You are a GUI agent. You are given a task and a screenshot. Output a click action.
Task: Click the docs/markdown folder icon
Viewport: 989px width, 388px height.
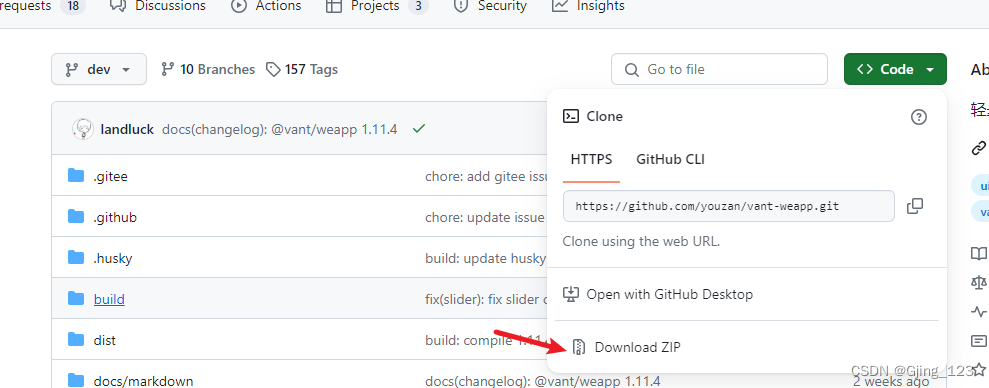[x=76, y=380]
